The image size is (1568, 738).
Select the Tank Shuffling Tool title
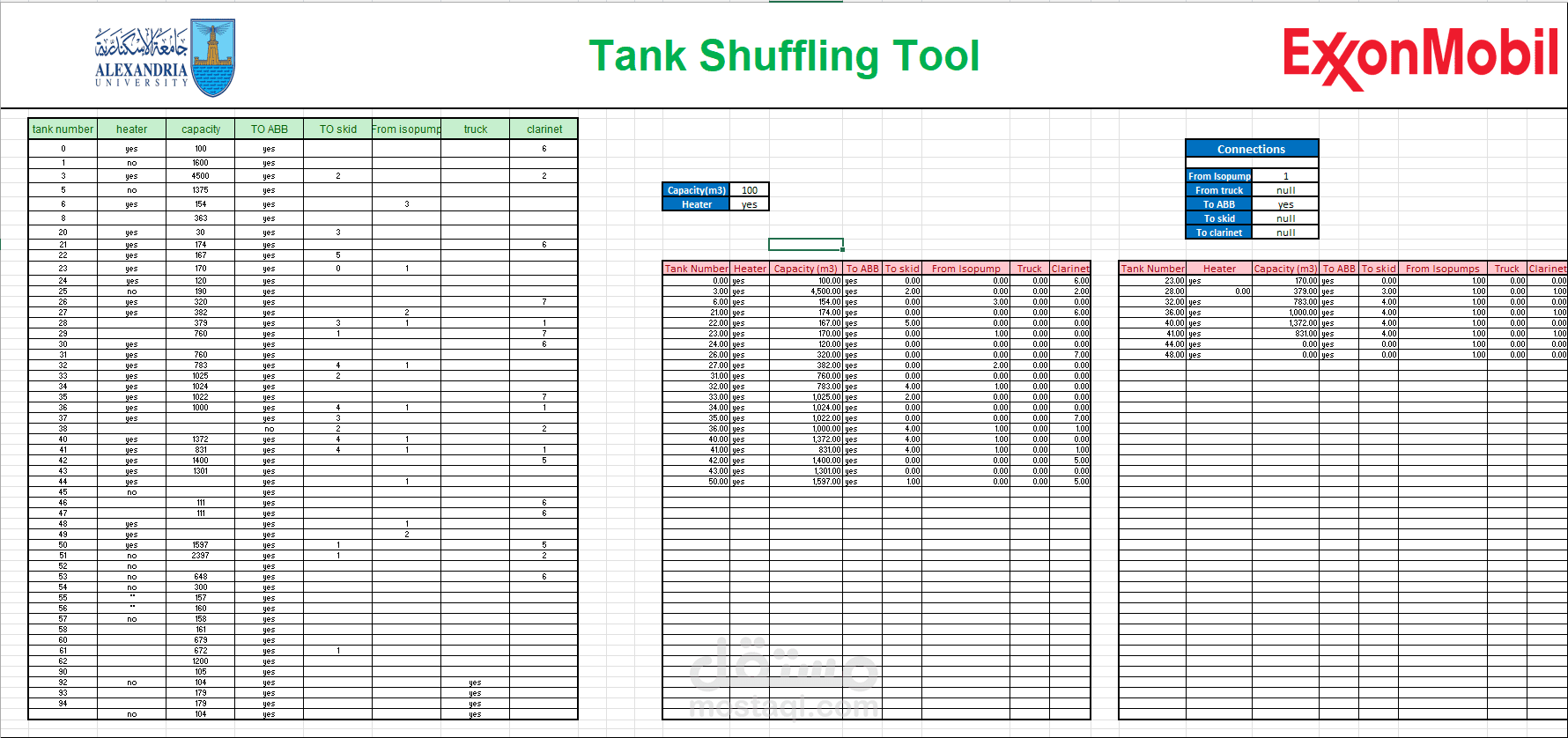point(784,55)
